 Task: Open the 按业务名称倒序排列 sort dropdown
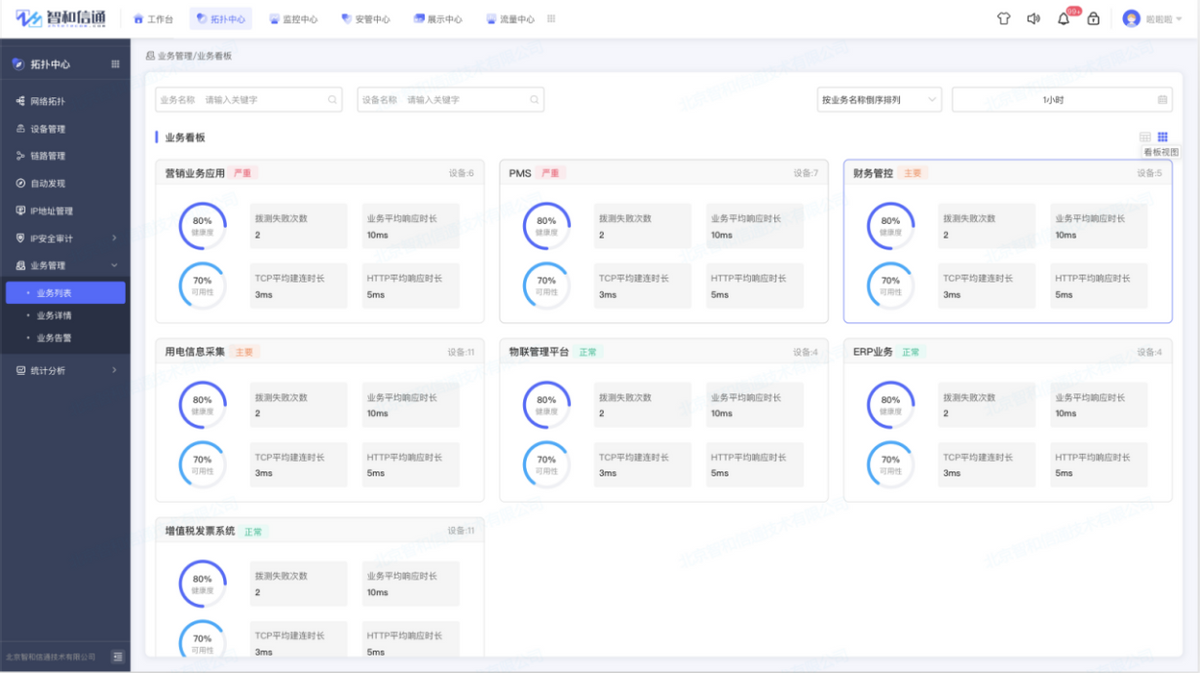pos(880,100)
